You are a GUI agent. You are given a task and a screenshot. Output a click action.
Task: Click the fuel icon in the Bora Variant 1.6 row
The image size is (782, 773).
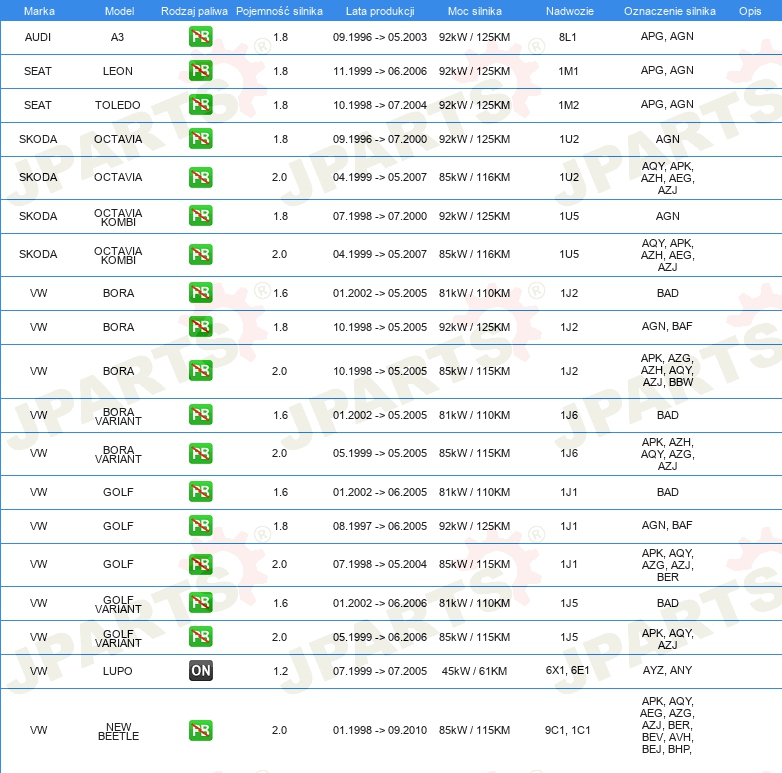pos(200,415)
